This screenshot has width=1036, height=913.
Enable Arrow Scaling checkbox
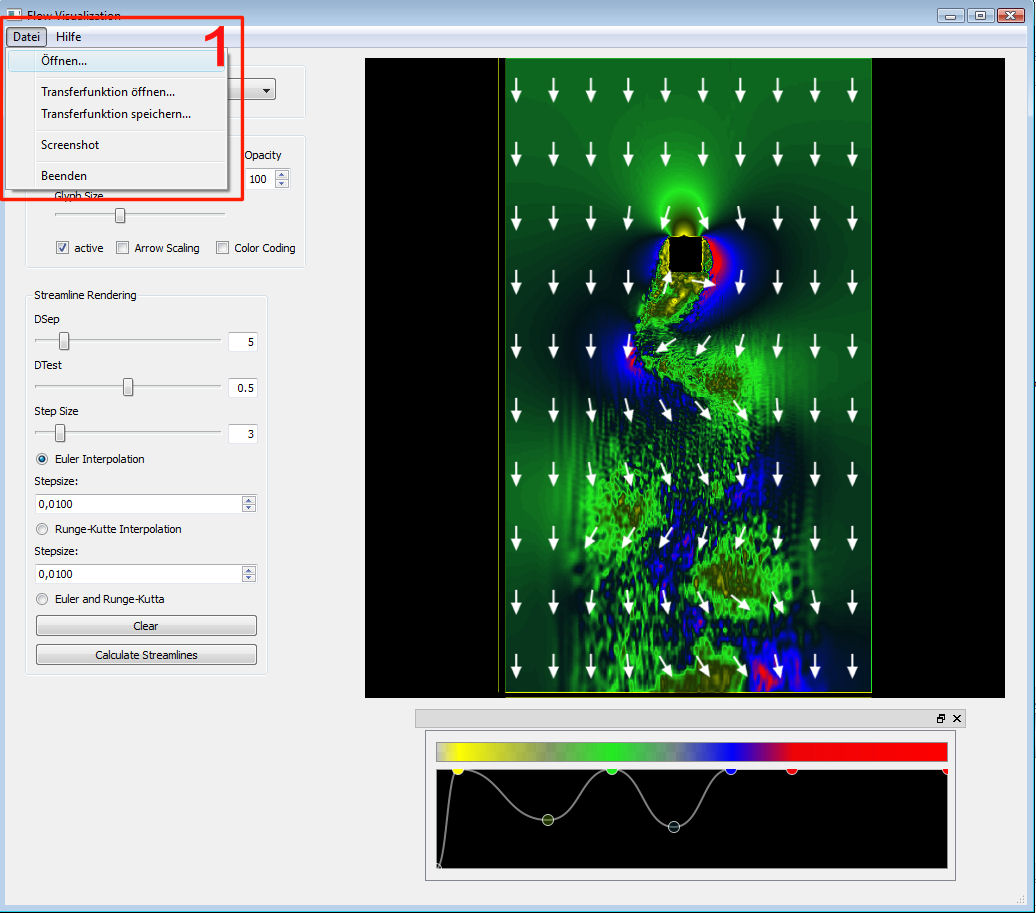[122, 248]
